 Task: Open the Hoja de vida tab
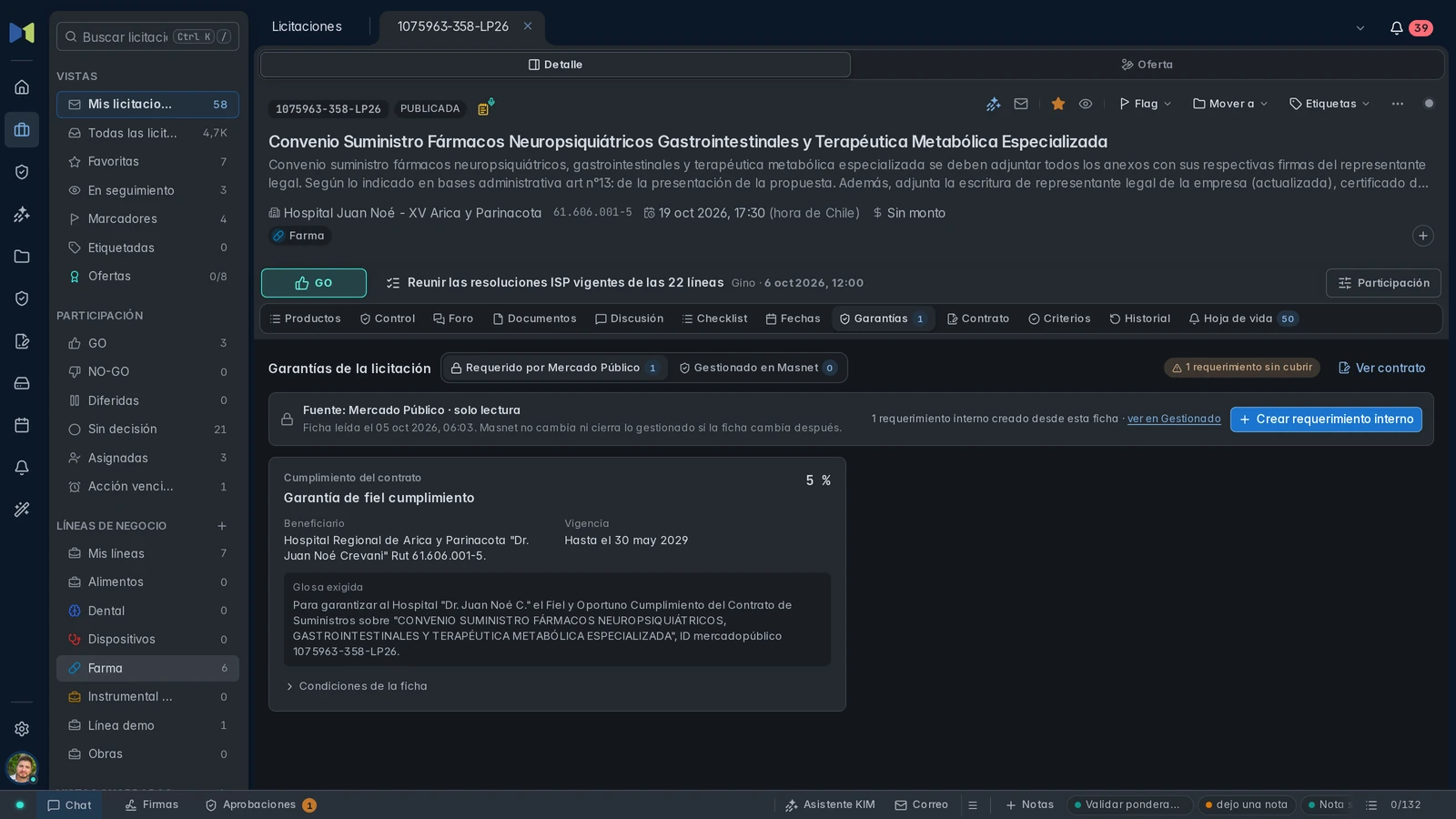[1243, 318]
